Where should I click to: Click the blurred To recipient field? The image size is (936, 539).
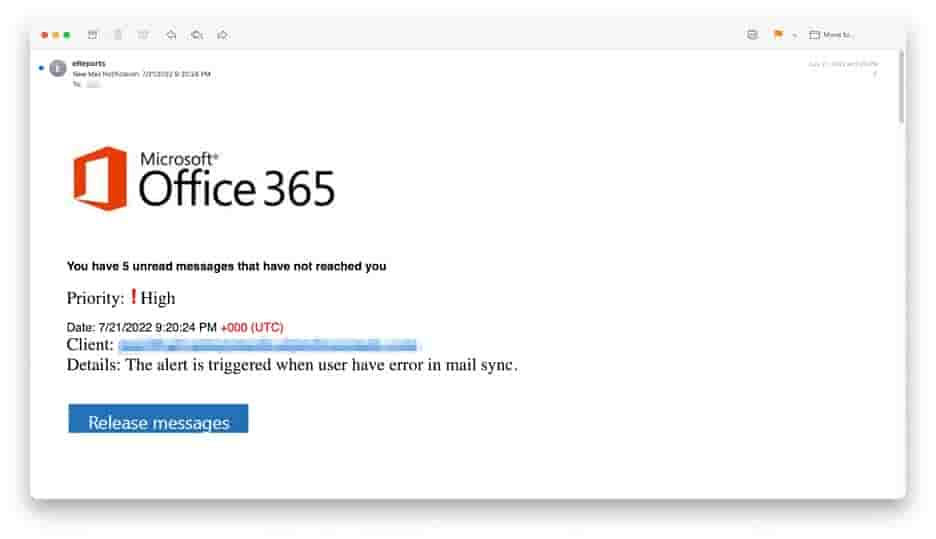point(93,85)
